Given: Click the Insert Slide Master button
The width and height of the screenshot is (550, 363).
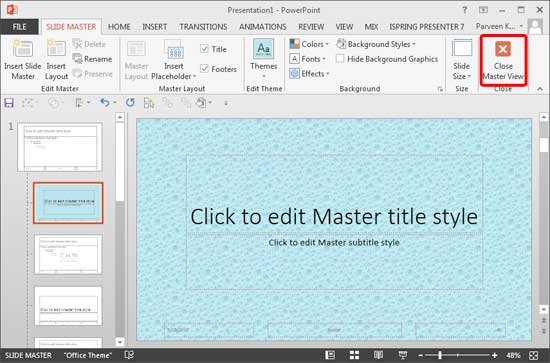Looking at the screenshot, I should [23, 60].
